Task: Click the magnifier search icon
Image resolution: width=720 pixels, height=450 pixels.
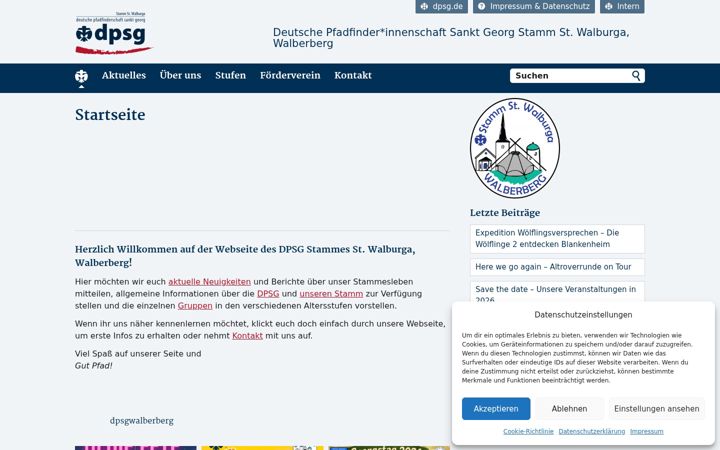Action: [636, 75]
